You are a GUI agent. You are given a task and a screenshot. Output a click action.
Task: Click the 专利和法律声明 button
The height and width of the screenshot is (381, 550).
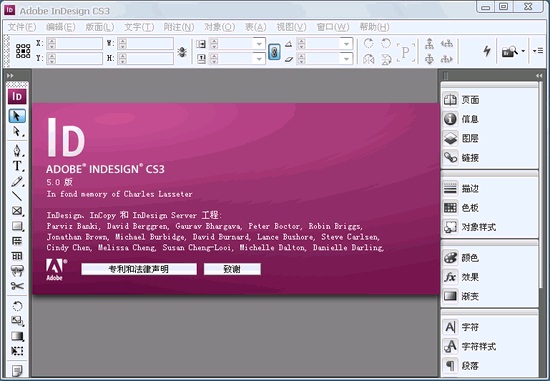[139, 269]
